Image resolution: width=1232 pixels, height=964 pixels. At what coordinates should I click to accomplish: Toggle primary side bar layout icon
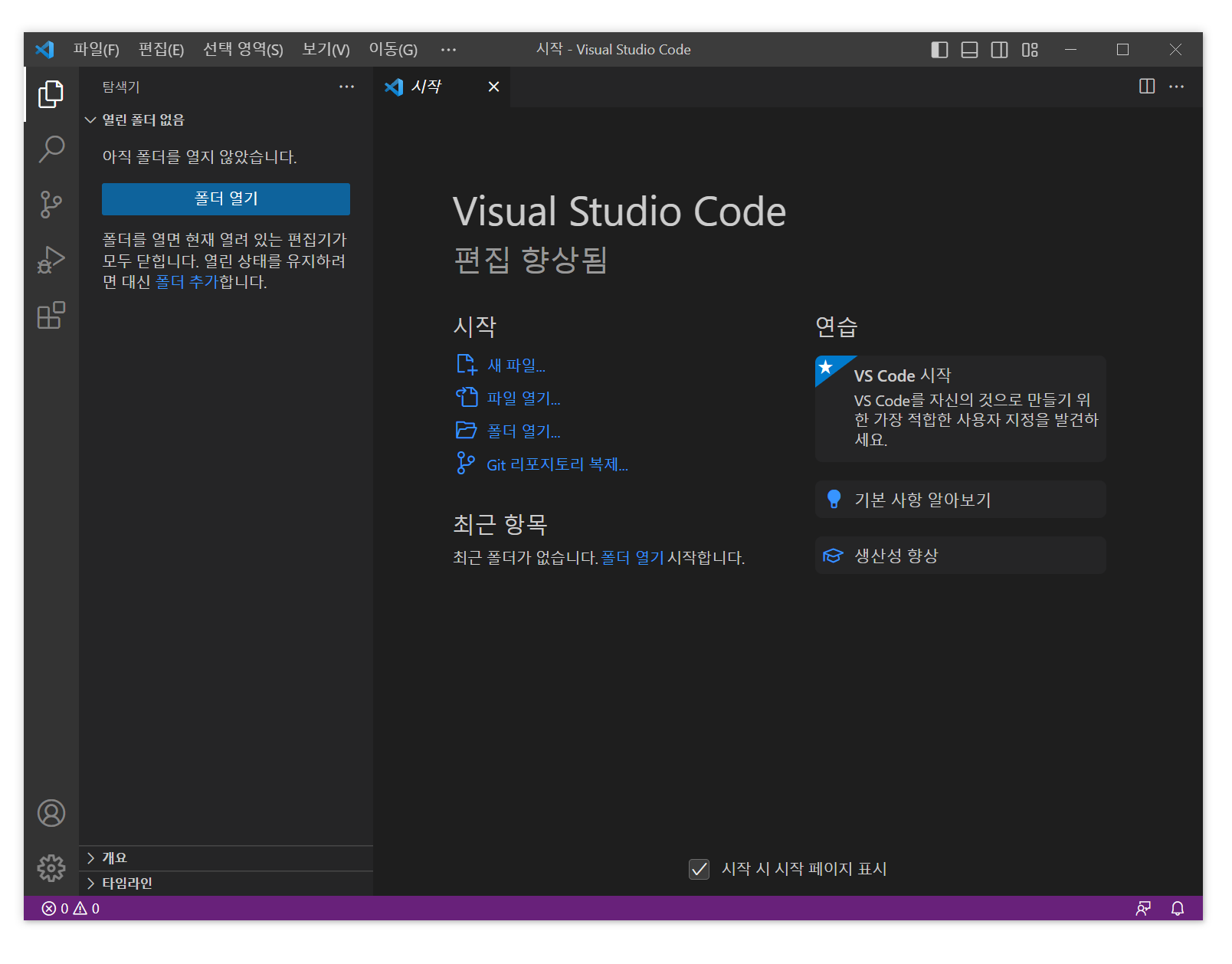[939, 50]
